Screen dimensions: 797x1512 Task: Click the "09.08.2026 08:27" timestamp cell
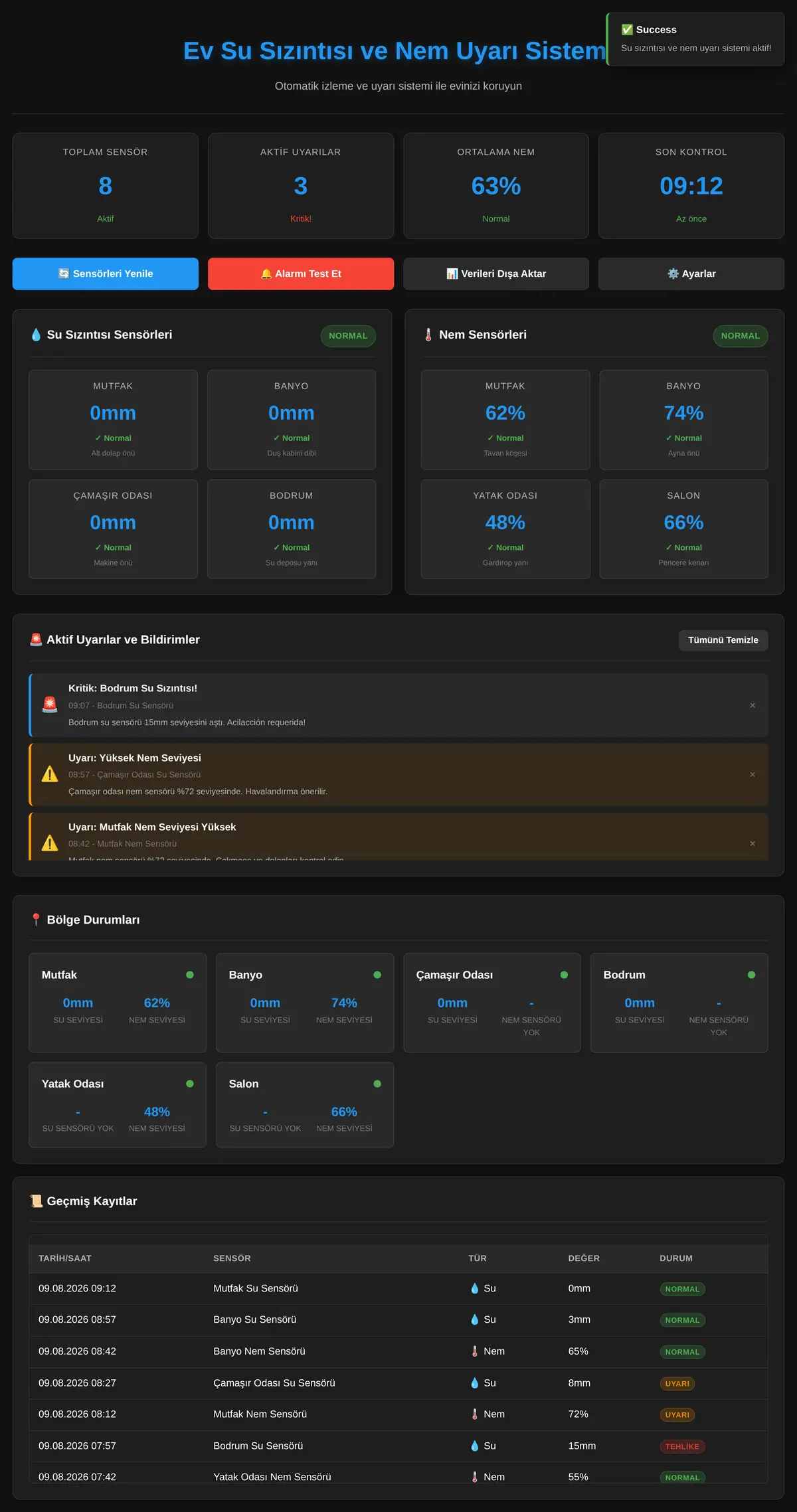[77, 1383]
